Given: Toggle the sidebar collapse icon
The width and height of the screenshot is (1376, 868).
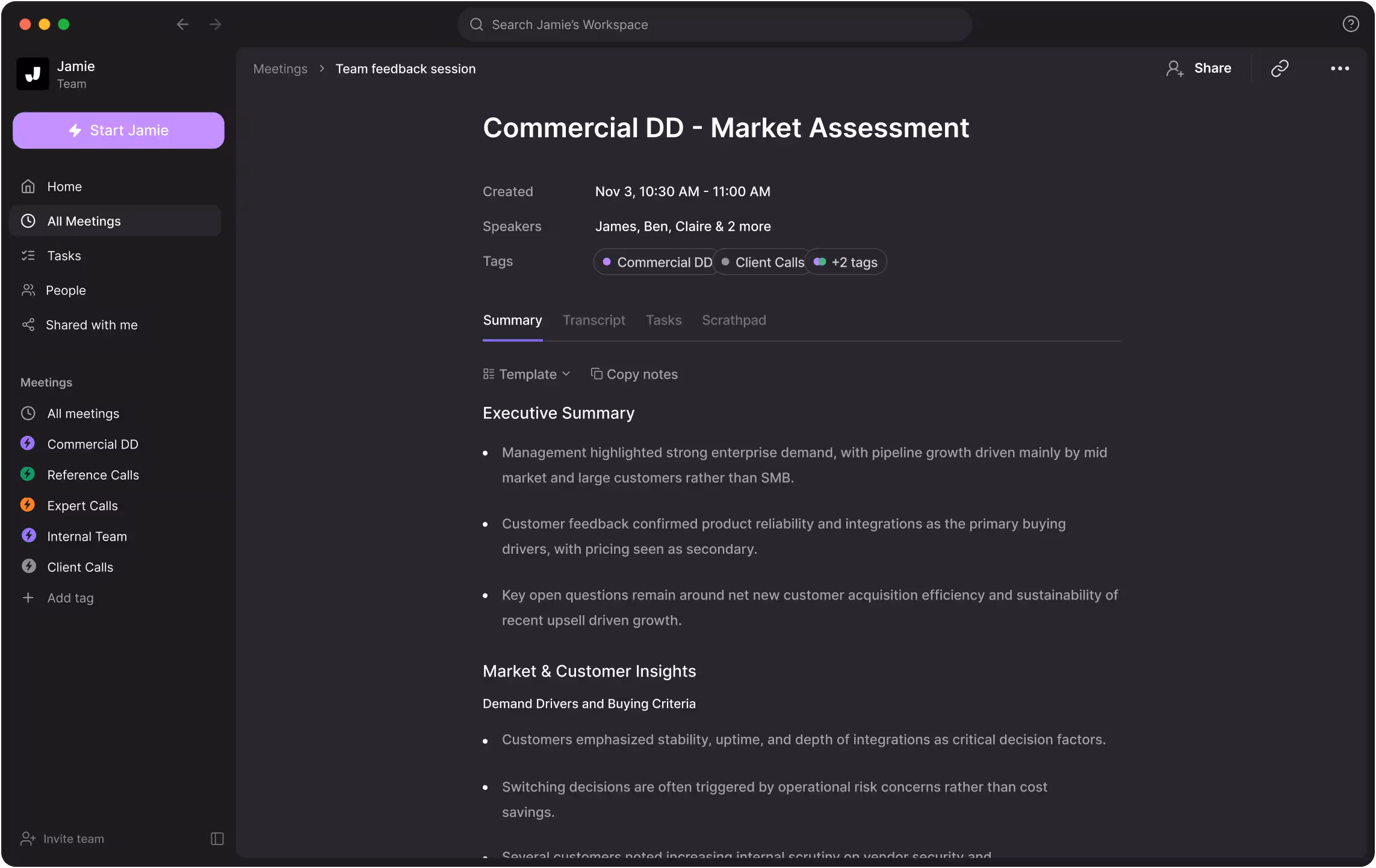Looking at the screenshot, I should [217, 839].
